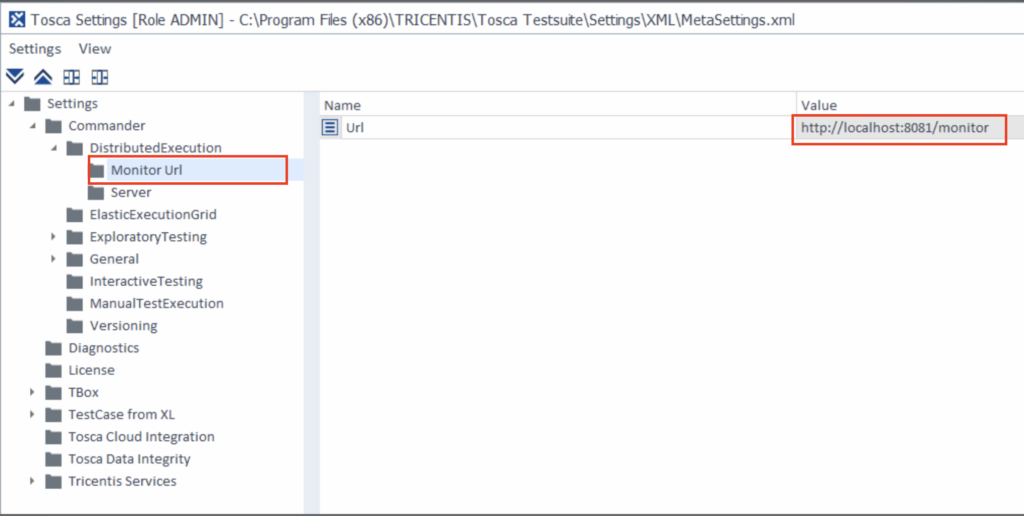
Task: Click the Collapse All toolbar icon
Action: pyautogui.click(x=42, y=77)
